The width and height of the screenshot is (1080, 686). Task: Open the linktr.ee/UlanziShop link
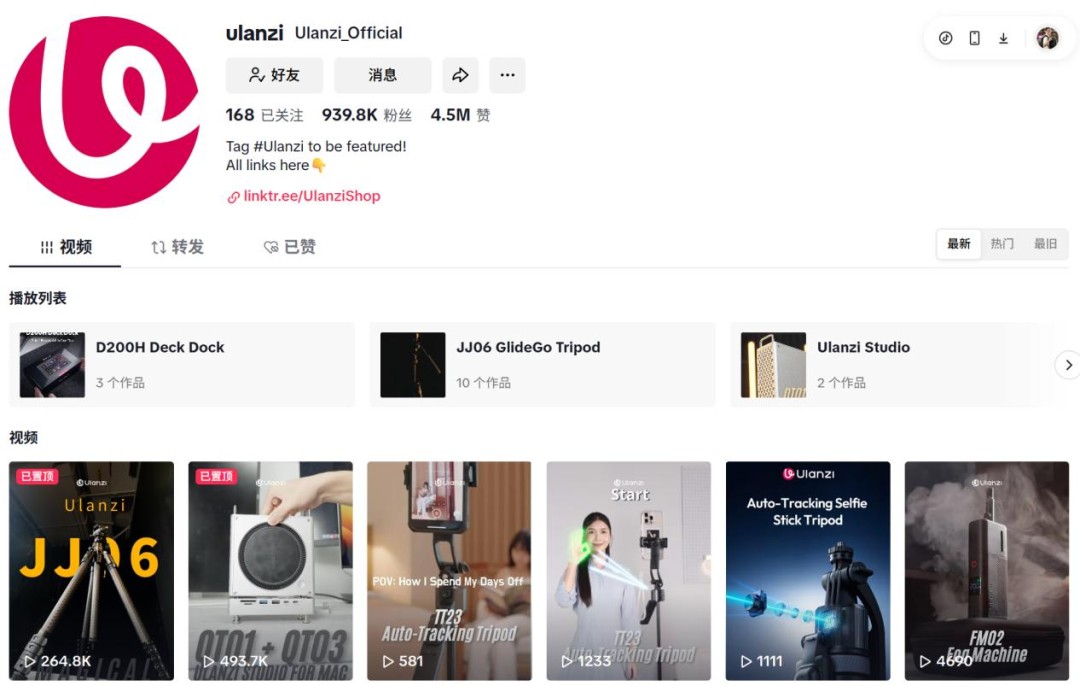coord(312,196)
